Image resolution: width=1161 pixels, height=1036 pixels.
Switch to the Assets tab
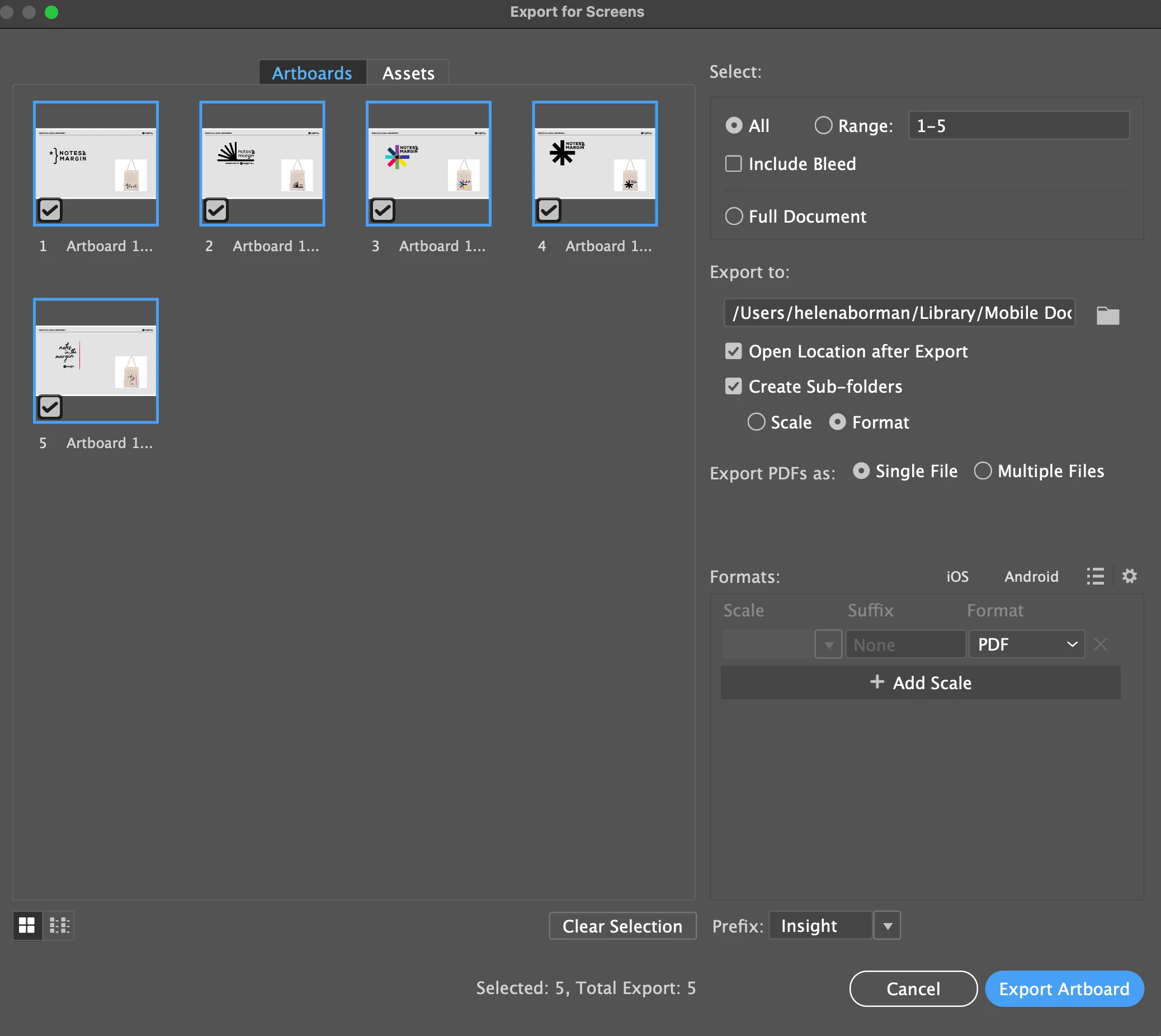pos(408,73)
